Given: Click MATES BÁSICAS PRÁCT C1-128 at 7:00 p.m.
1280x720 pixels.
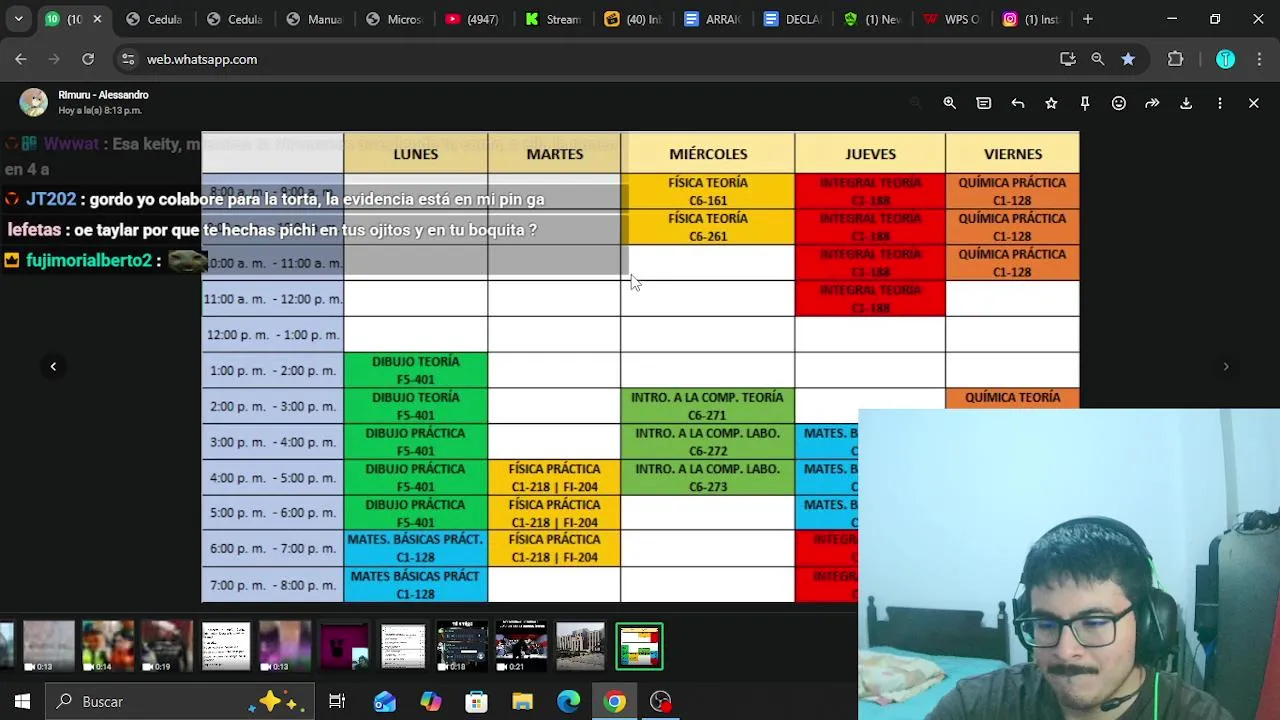Looking at the screenshot, I should click(415, 585).
